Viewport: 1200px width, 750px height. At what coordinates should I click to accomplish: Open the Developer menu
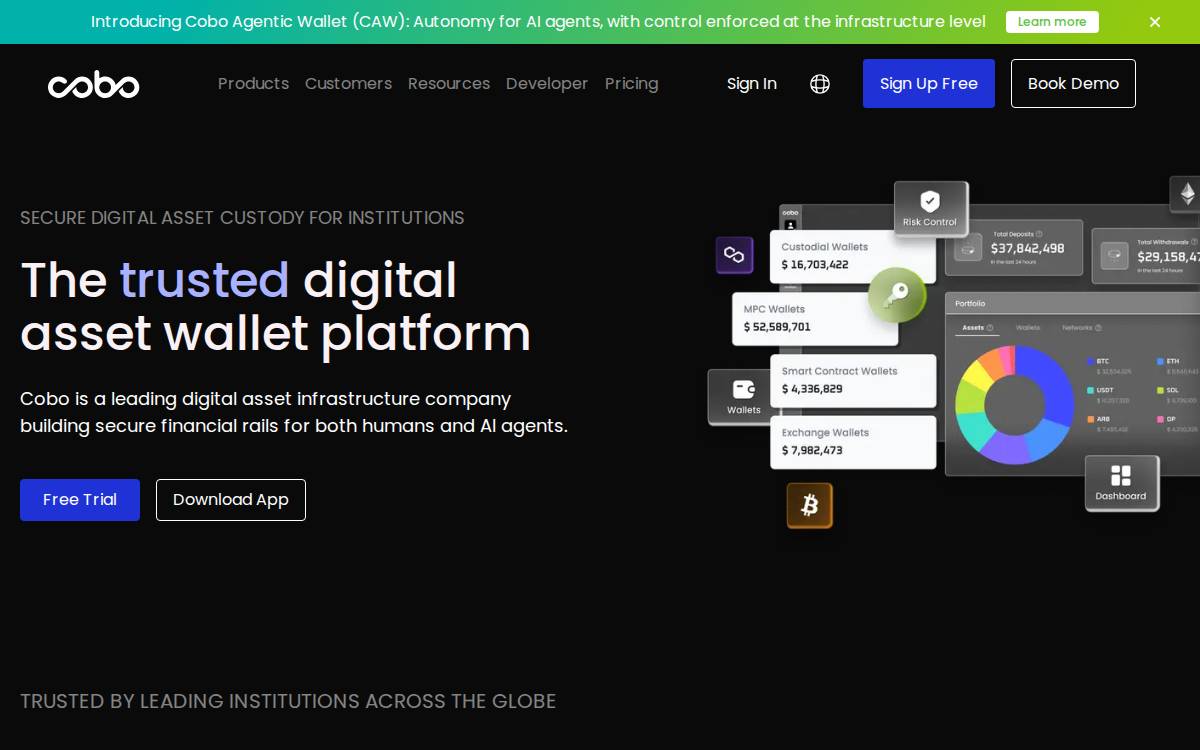pyautogui.click(x=547, y=84)
